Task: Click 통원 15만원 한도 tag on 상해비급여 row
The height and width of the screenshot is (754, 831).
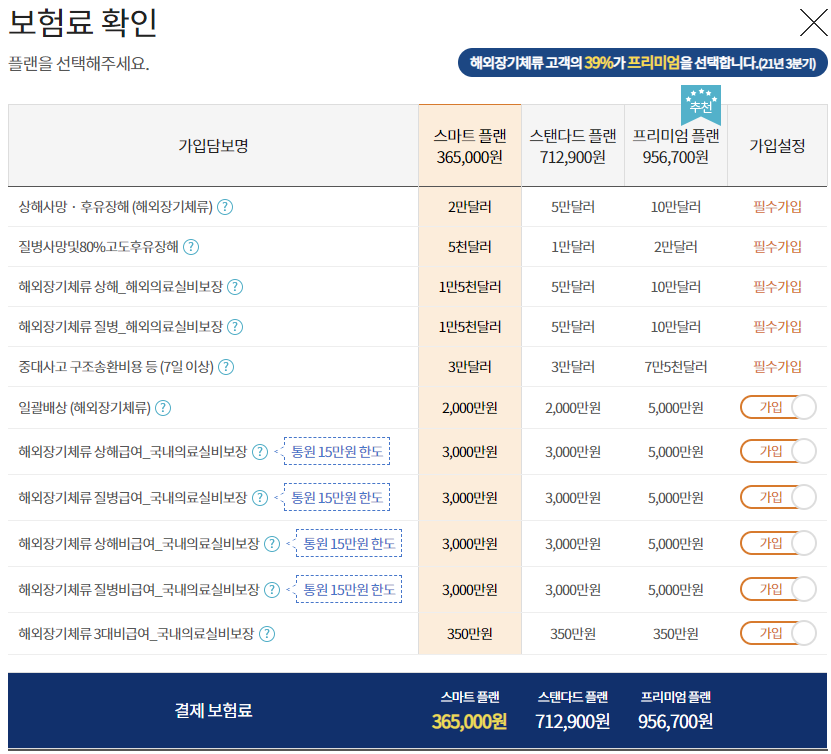Action: [349, 544]
